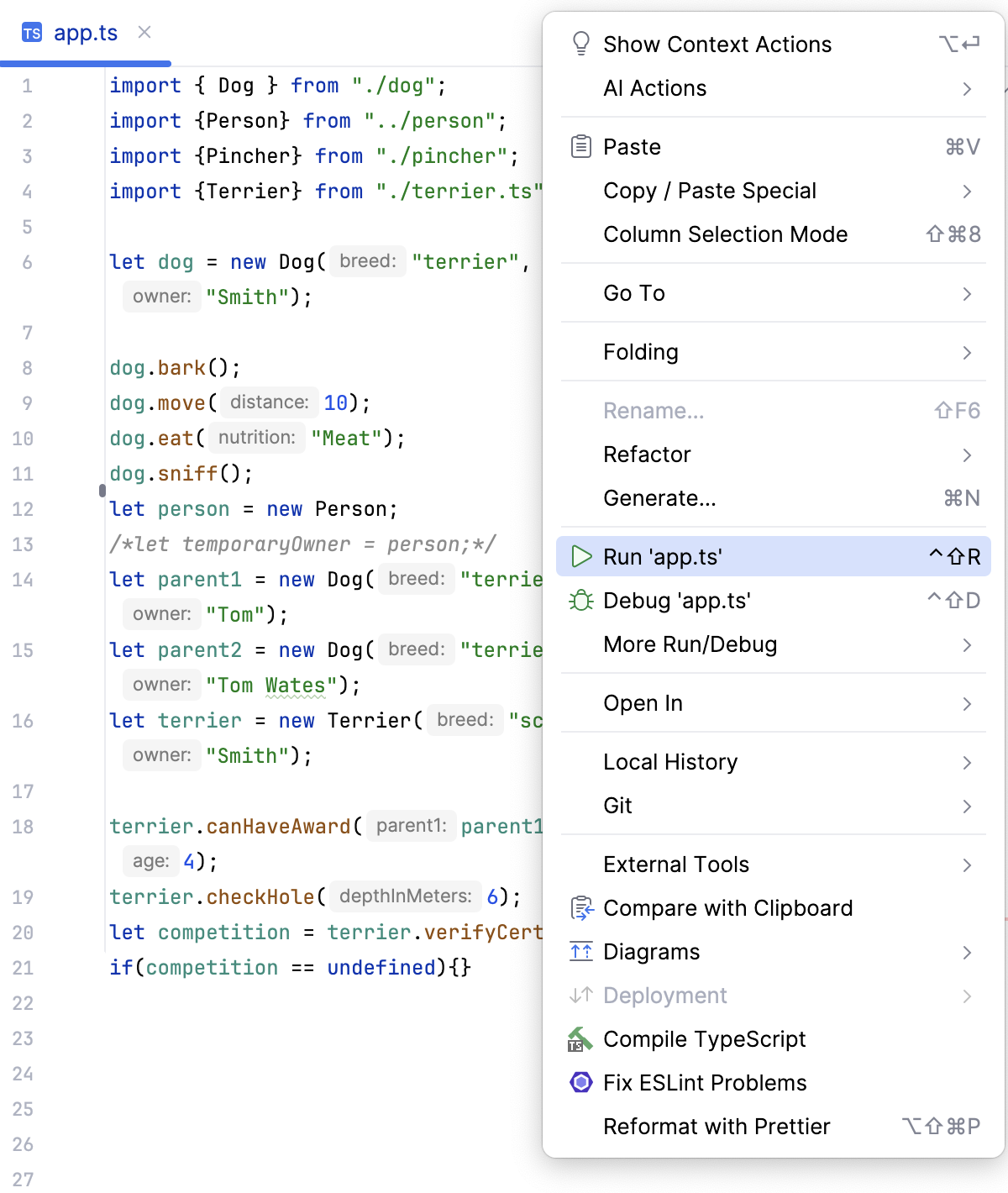
Task: Click the Generate... menu entry
Action: pos(659,498)
